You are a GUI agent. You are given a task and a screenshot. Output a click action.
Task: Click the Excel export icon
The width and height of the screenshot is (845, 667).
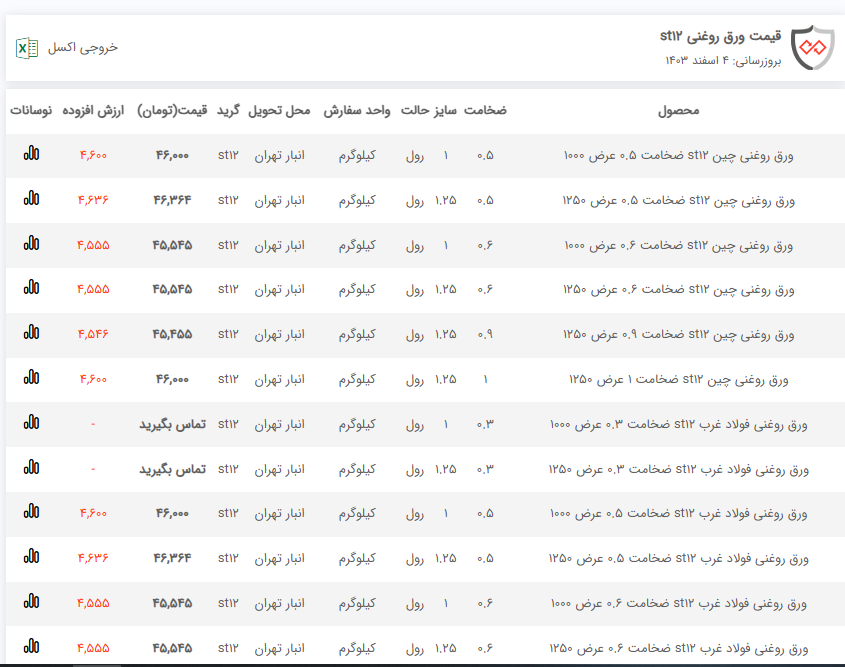click(27, 47)
